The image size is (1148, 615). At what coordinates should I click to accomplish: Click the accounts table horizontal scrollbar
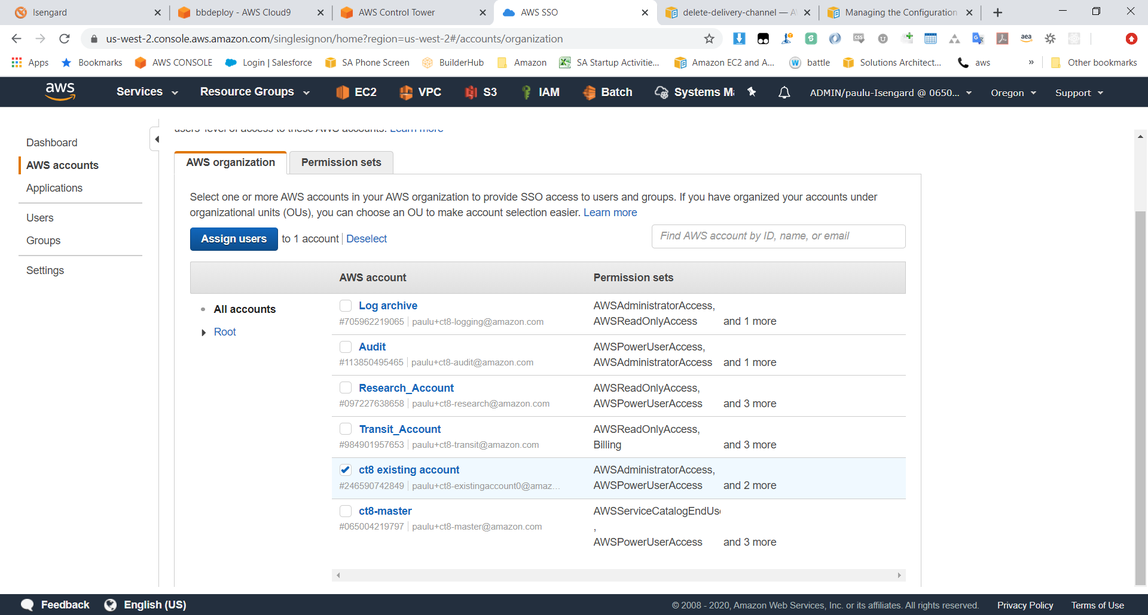point(619,575)
